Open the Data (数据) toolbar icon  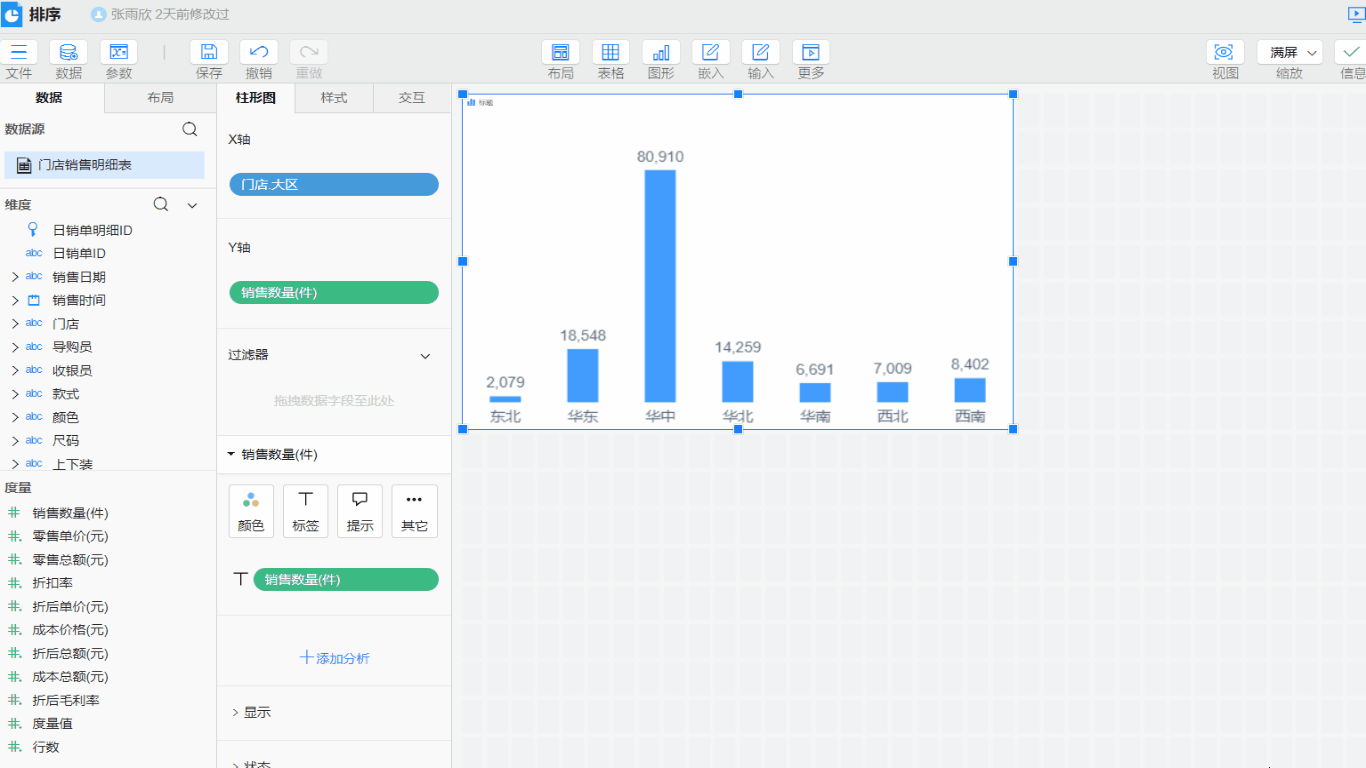68,53
